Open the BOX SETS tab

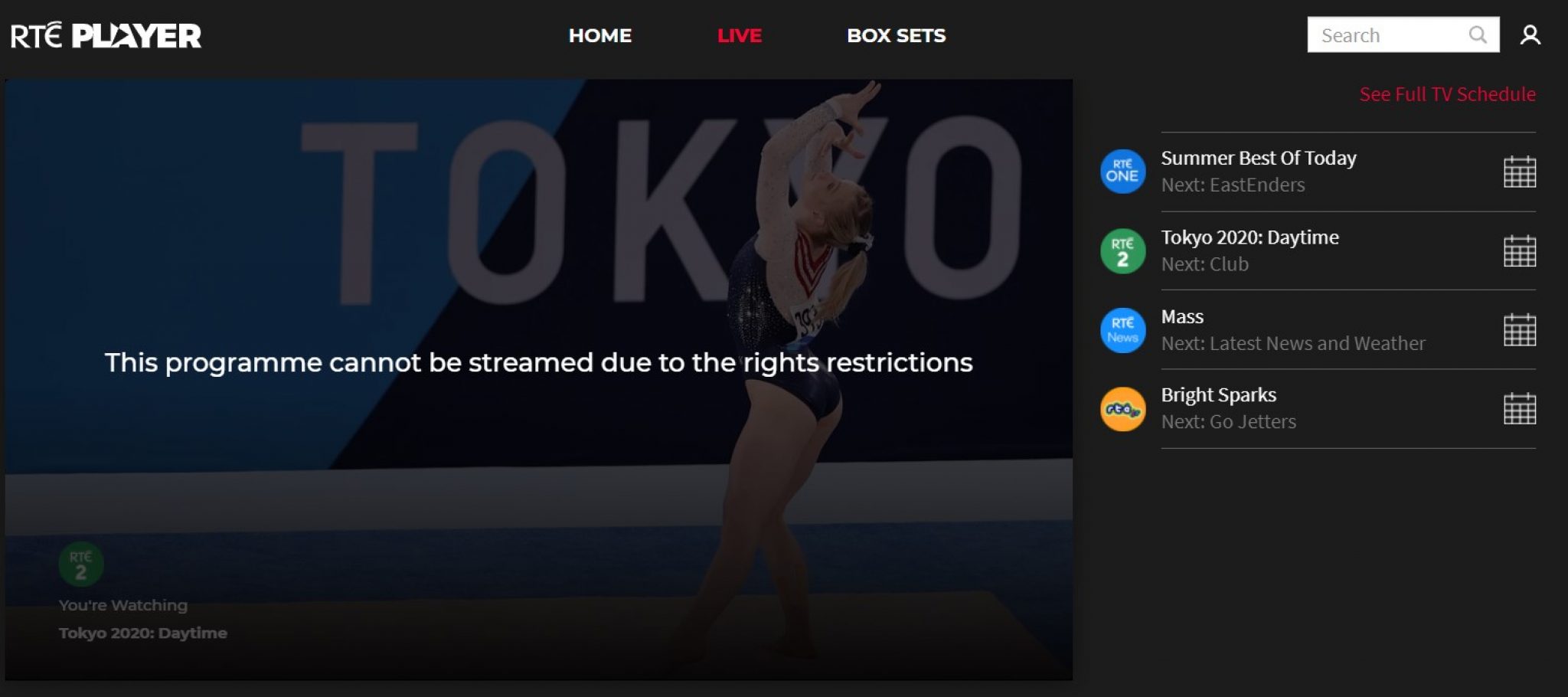[897, 35]
